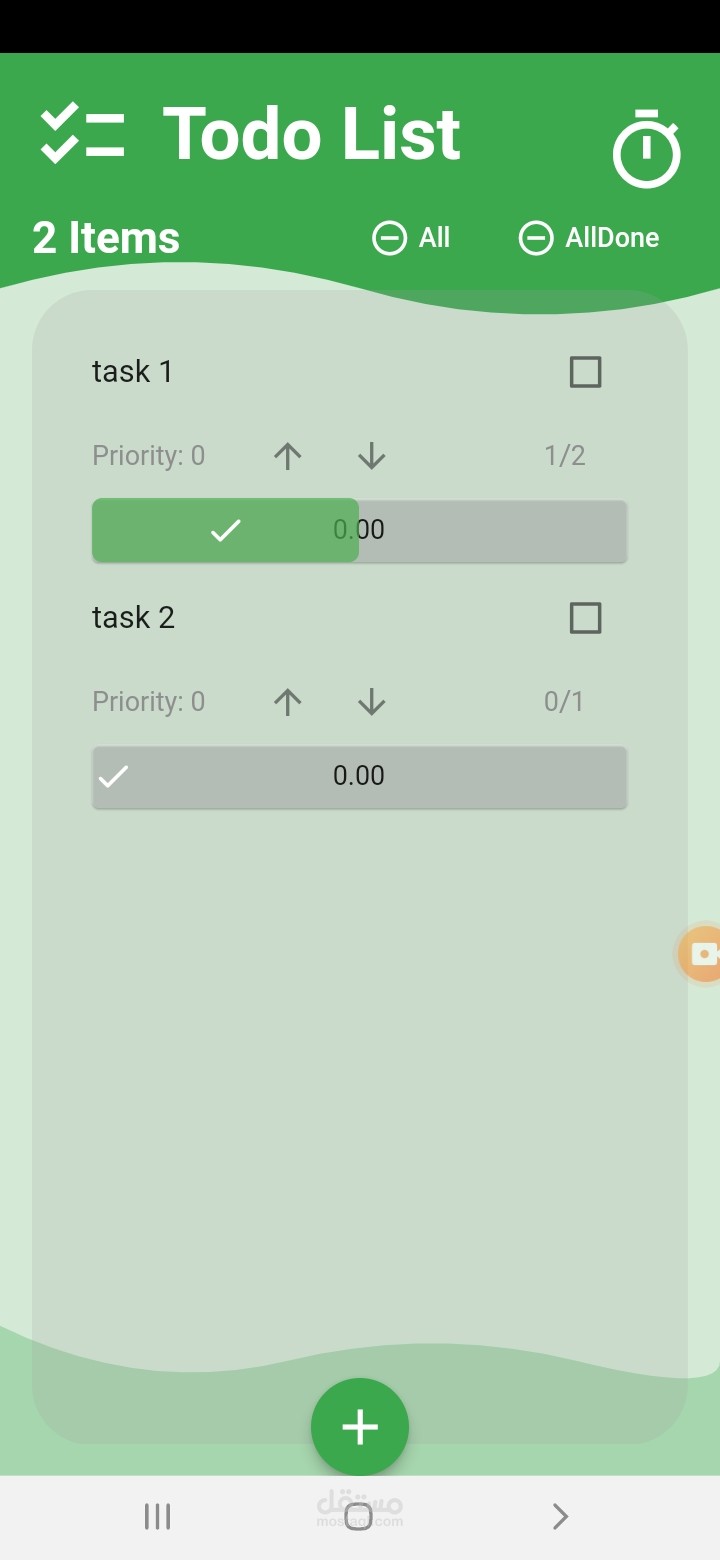Open the task 2 item

click(133, 618)
